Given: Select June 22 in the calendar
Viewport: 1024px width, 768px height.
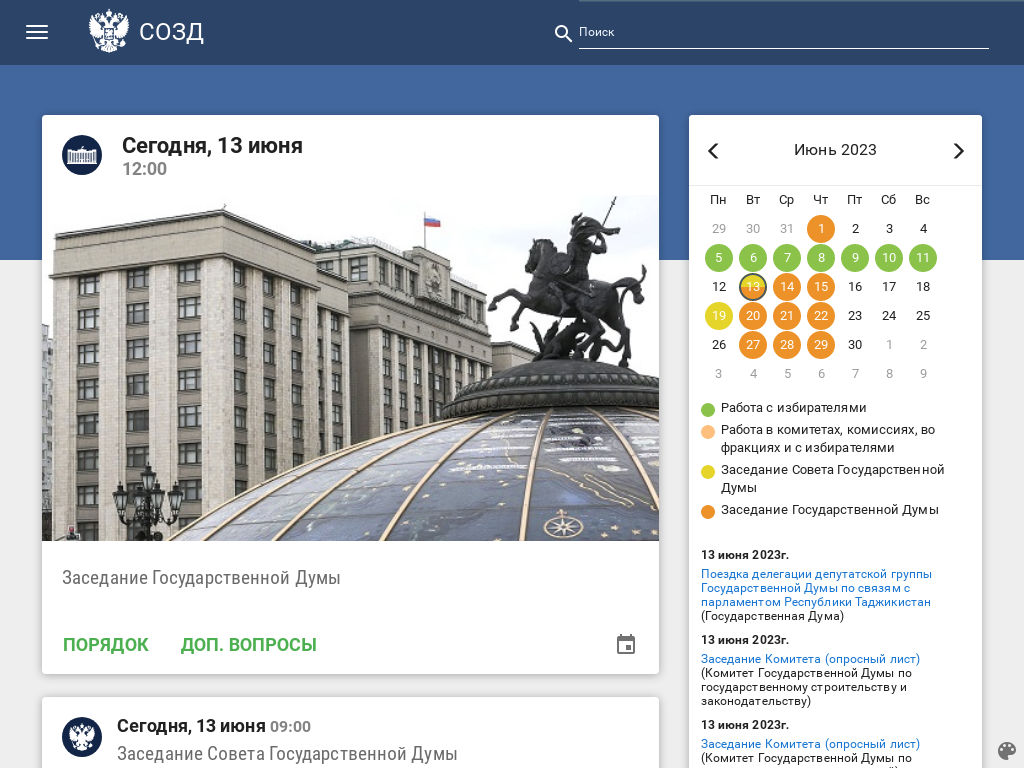Looking at the screenshot, I should (x=821, y=315).
